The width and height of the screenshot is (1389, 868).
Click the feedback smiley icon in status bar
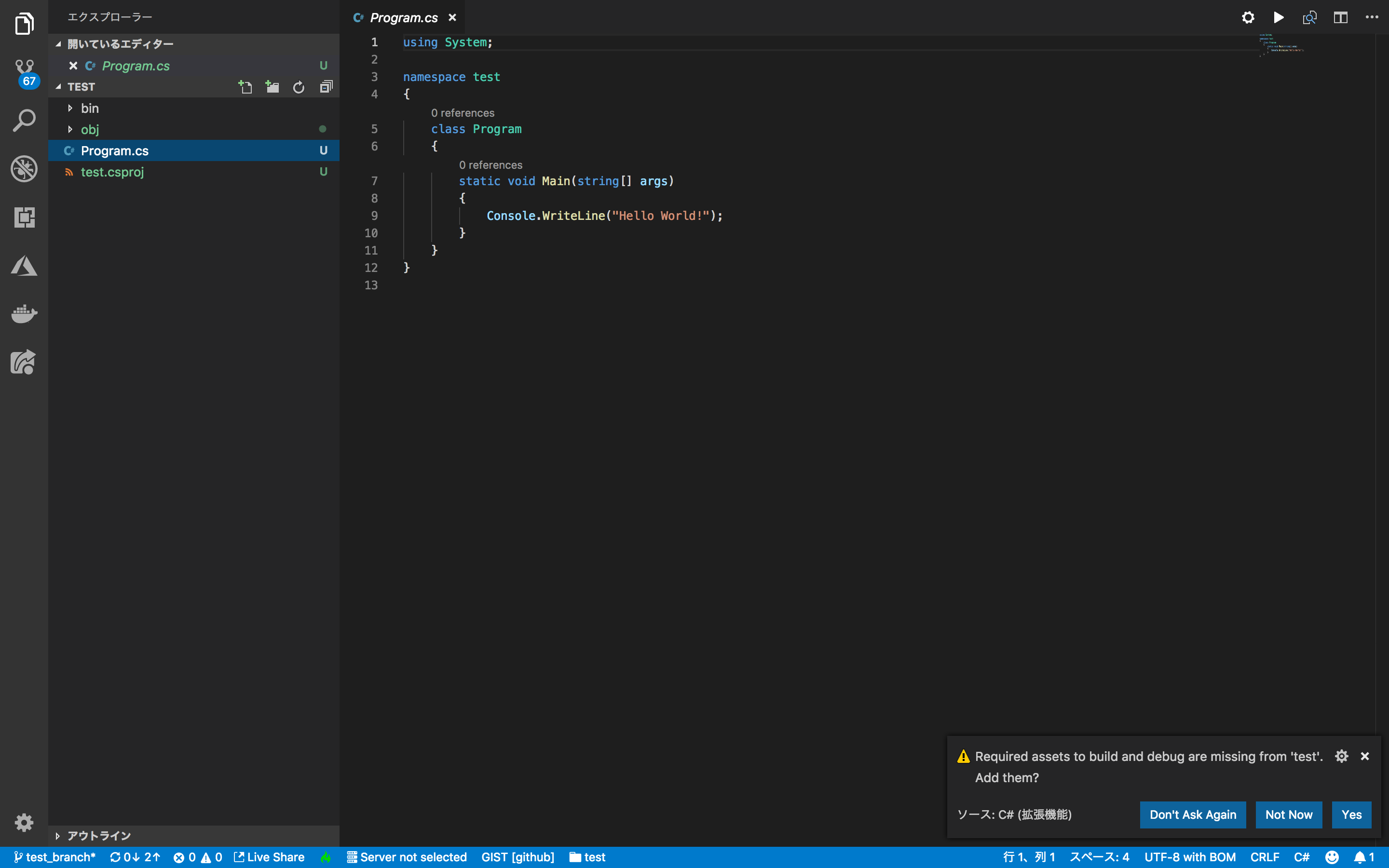pos(1332,857)
